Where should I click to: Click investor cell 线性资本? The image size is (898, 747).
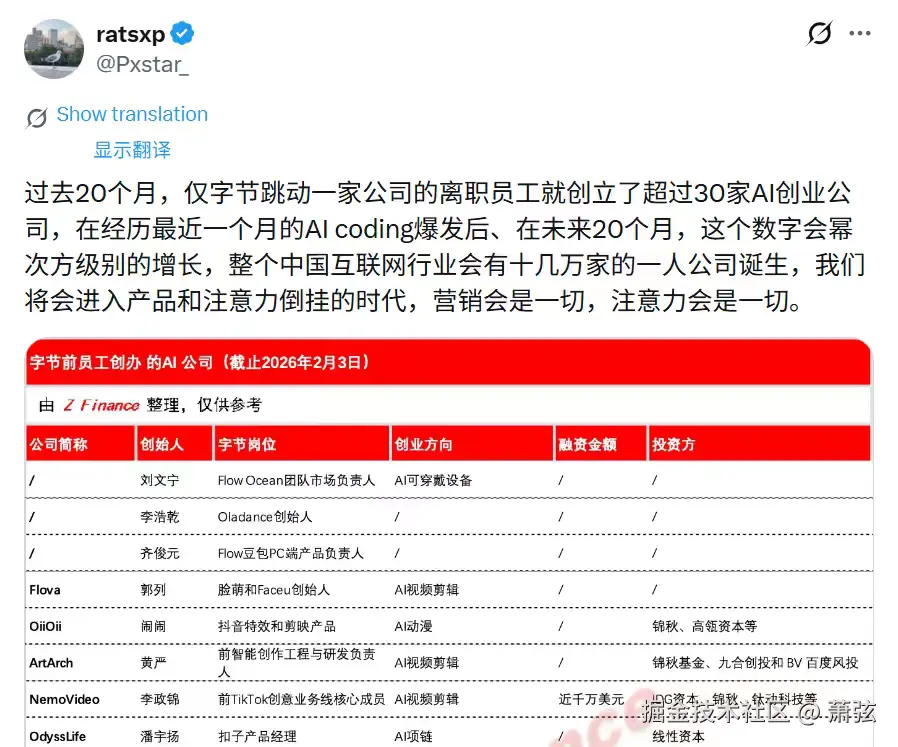click(x=678, y=736)
